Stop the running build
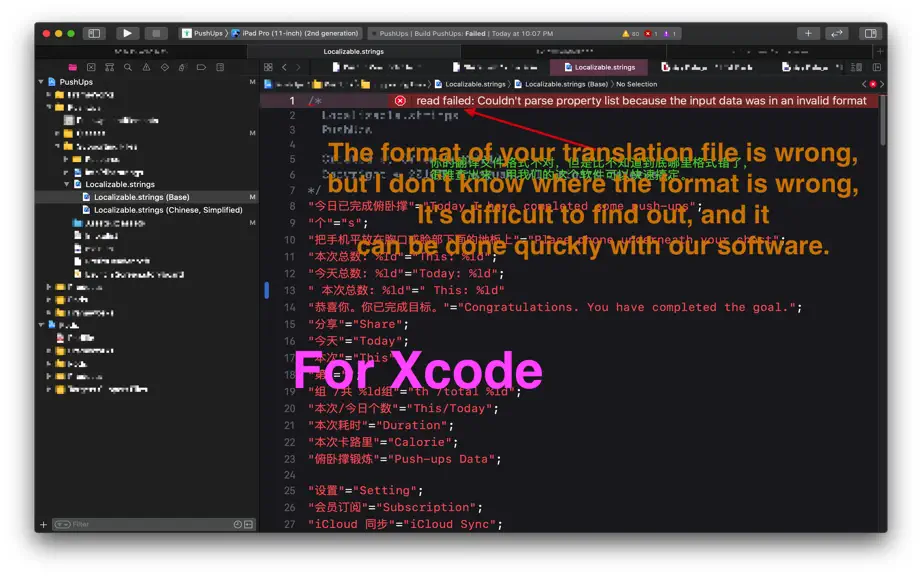The width and height of the screenshot is (922, 576). (x=156, y=34)
